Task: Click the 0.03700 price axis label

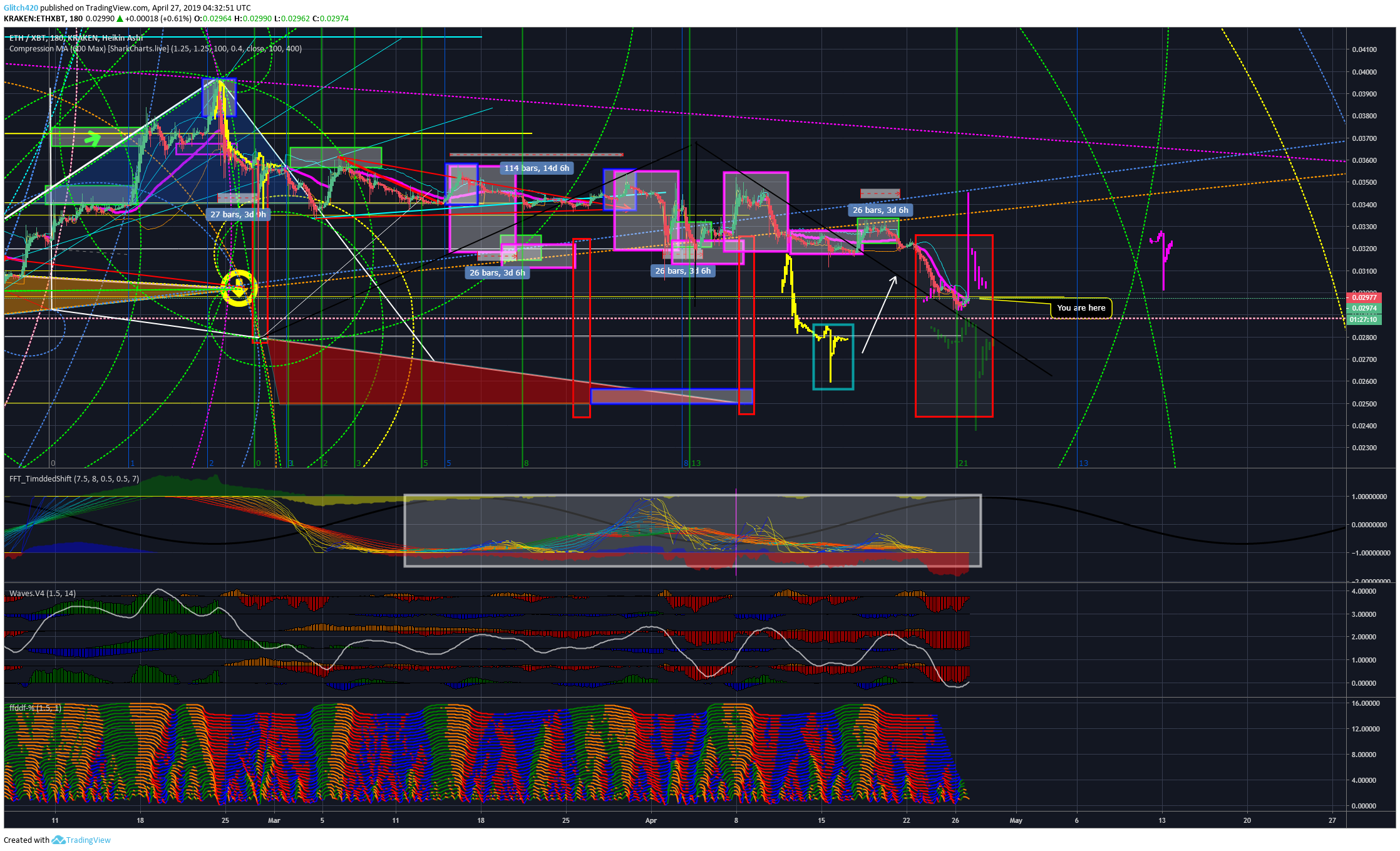Action: [1364, 138]
